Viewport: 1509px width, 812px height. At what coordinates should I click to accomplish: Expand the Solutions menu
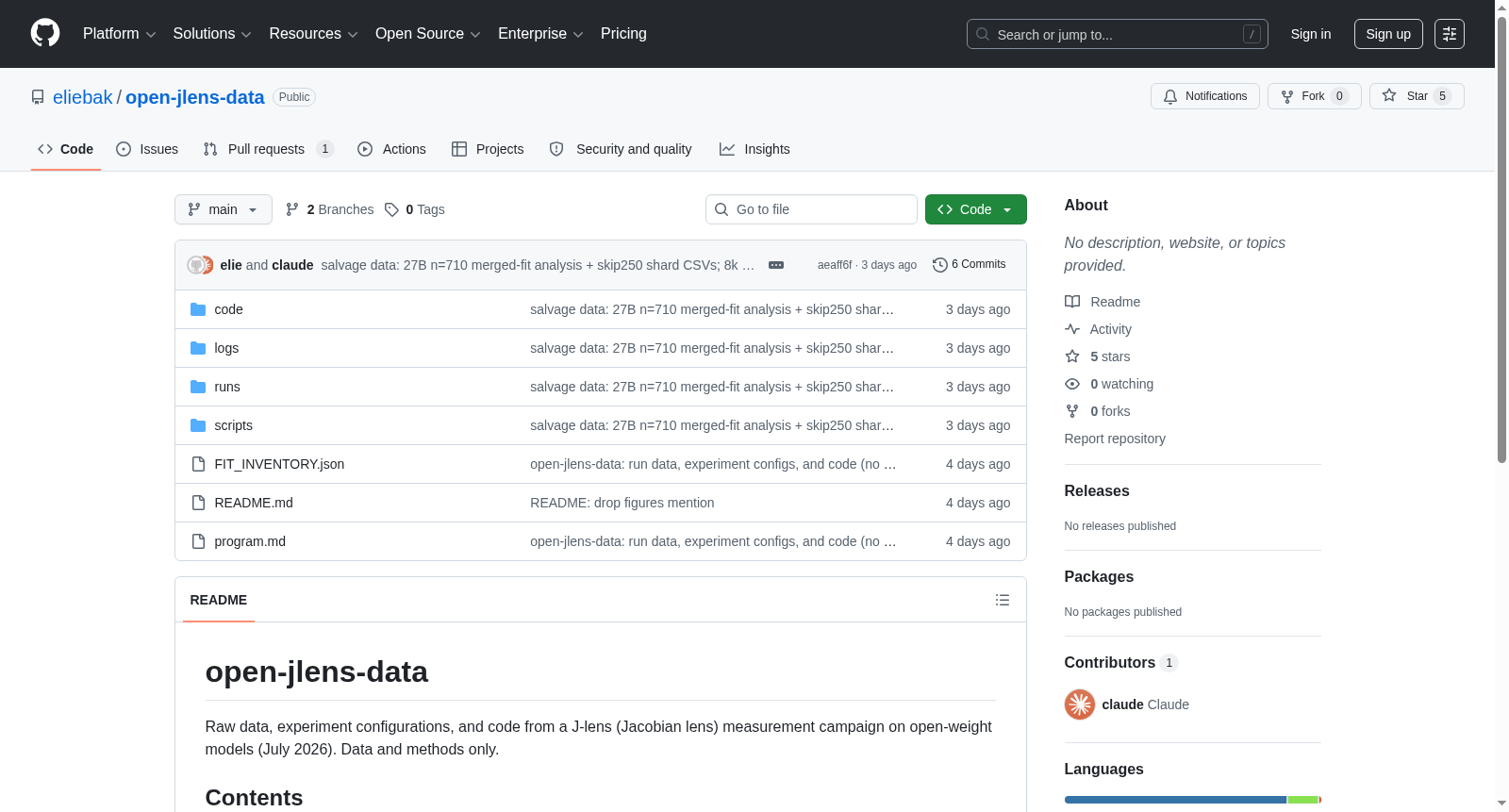pyautogui.click(x=212, y=34)
